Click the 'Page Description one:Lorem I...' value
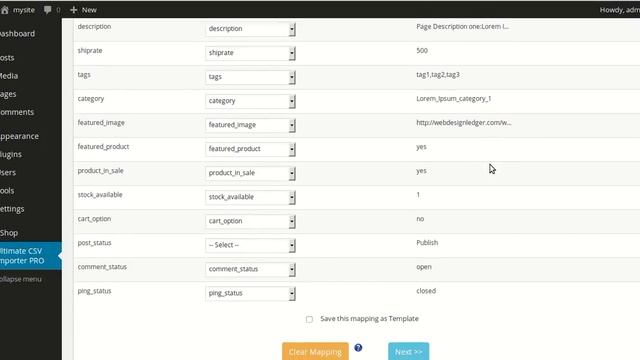Screen dimensions: 640x360 (x=462, y=27)
